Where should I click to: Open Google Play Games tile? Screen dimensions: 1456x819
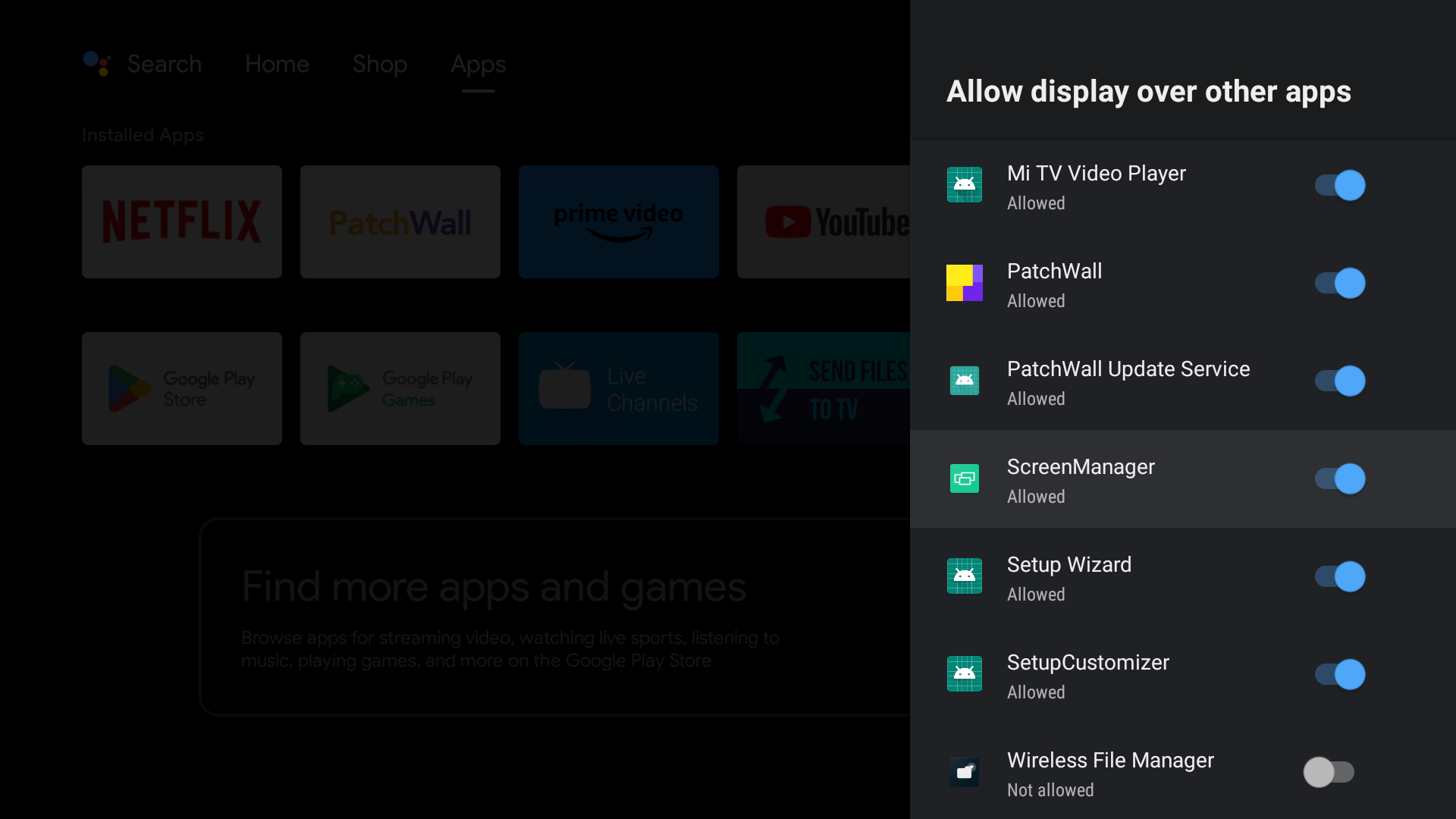pos(400,388)
